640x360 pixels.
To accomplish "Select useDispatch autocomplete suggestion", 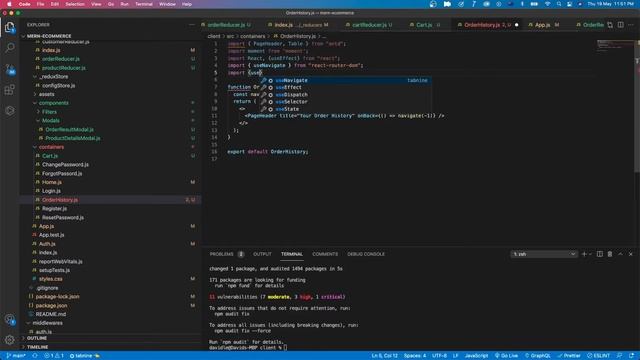I will 345,95.
